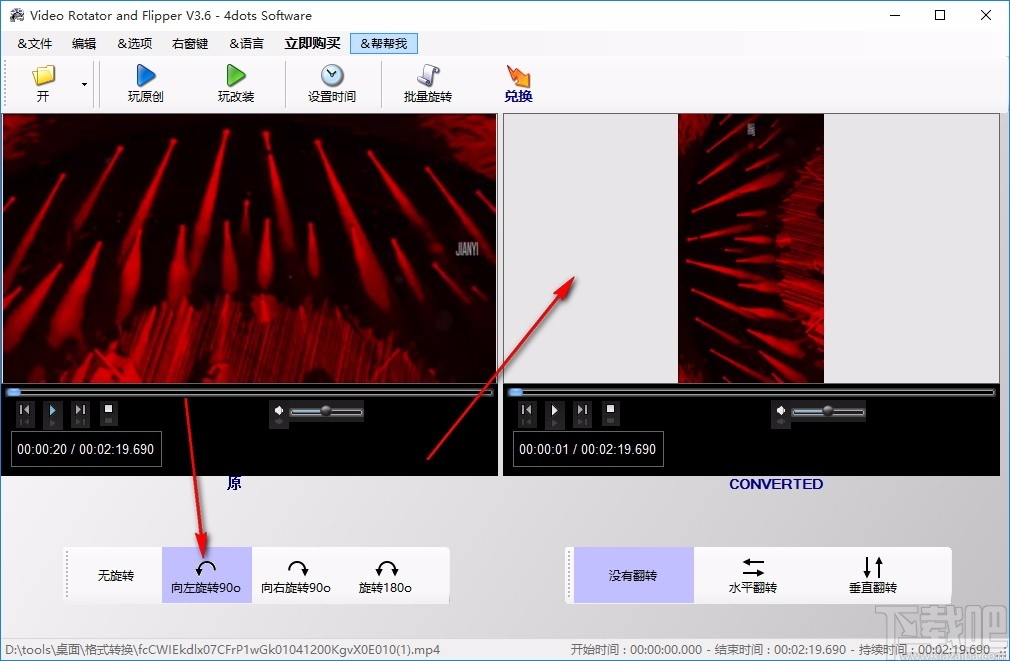Mute audio via speaker icon on original player

[x=278, y=411]
